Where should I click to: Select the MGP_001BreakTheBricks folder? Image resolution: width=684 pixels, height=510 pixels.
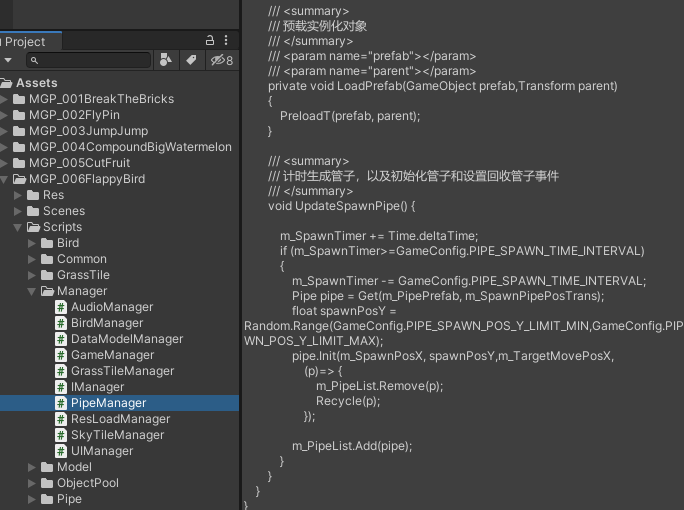click(101, 99)
